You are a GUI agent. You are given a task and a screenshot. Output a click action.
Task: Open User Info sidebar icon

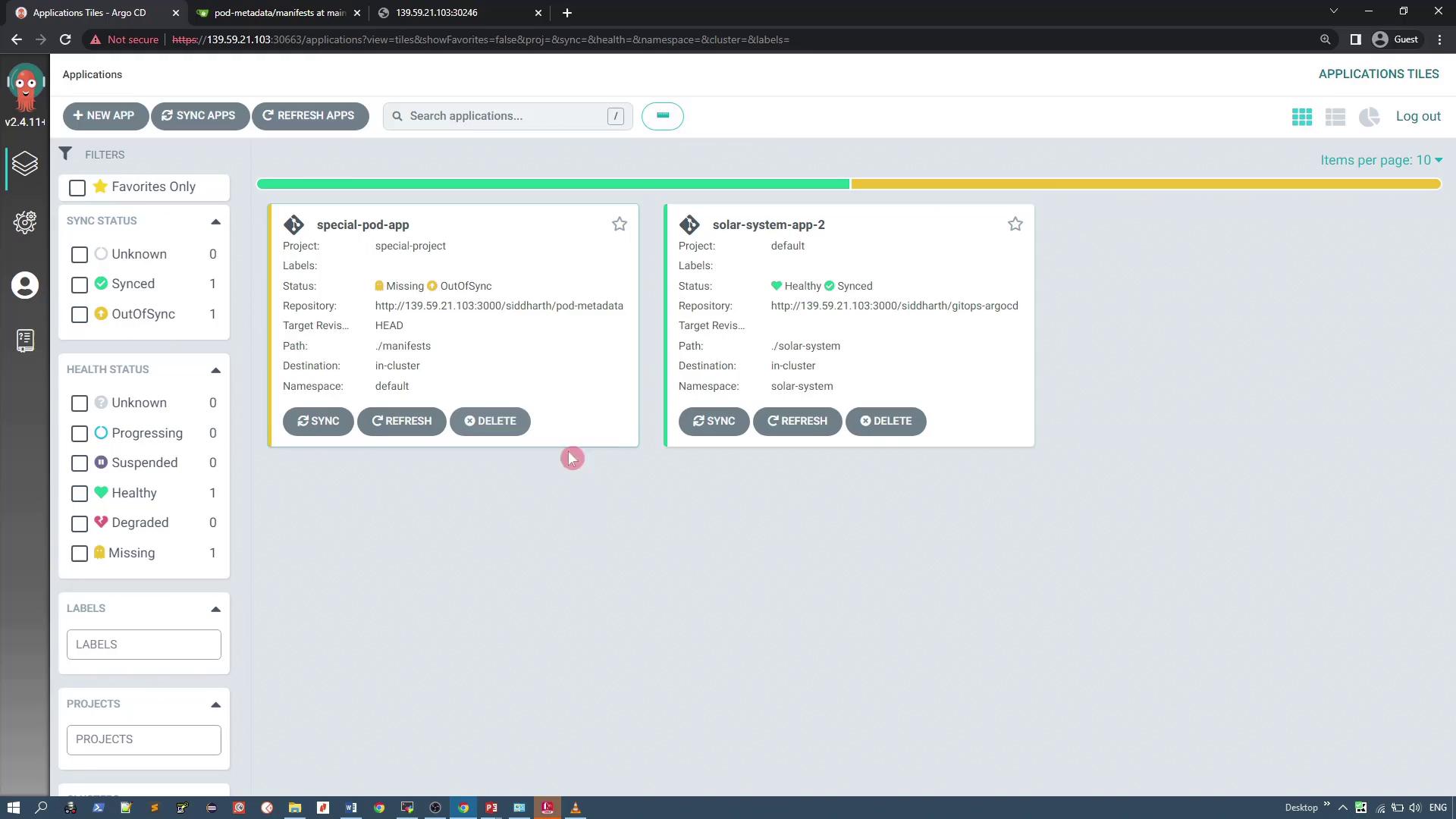25,285
